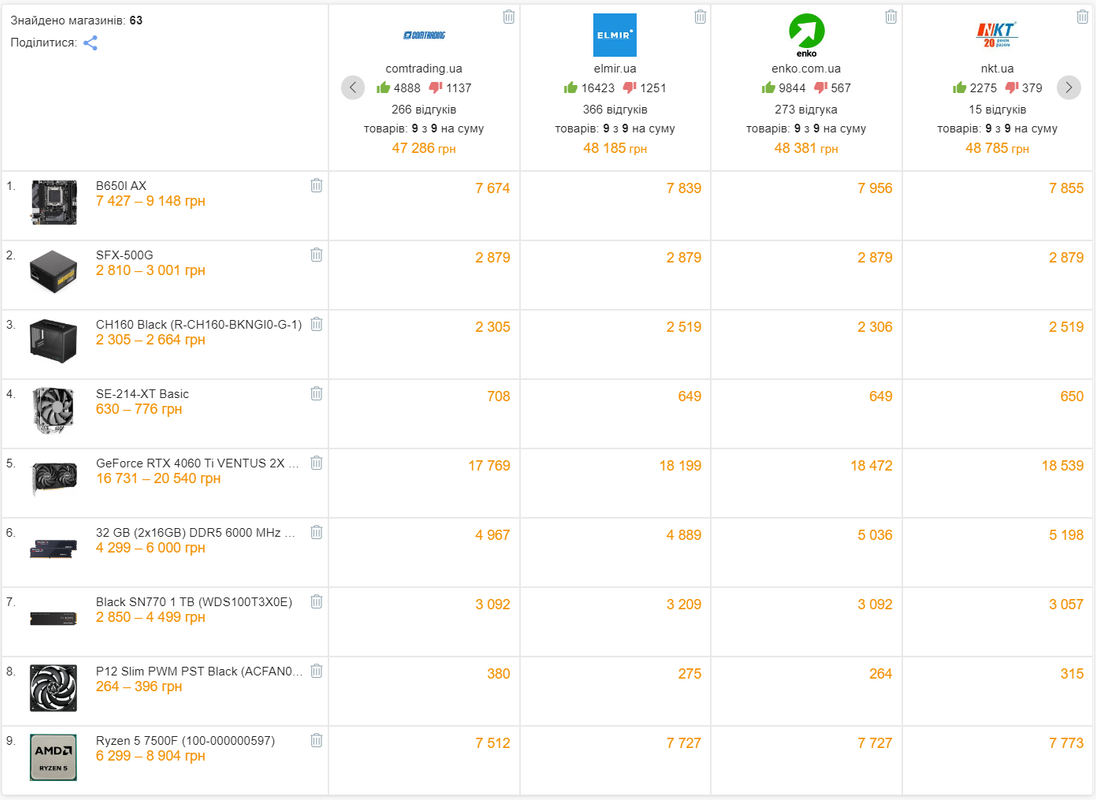
Task: Click enko.com.ua's 2 306 price for CH160 Black case
Action: tap(875, 327)
